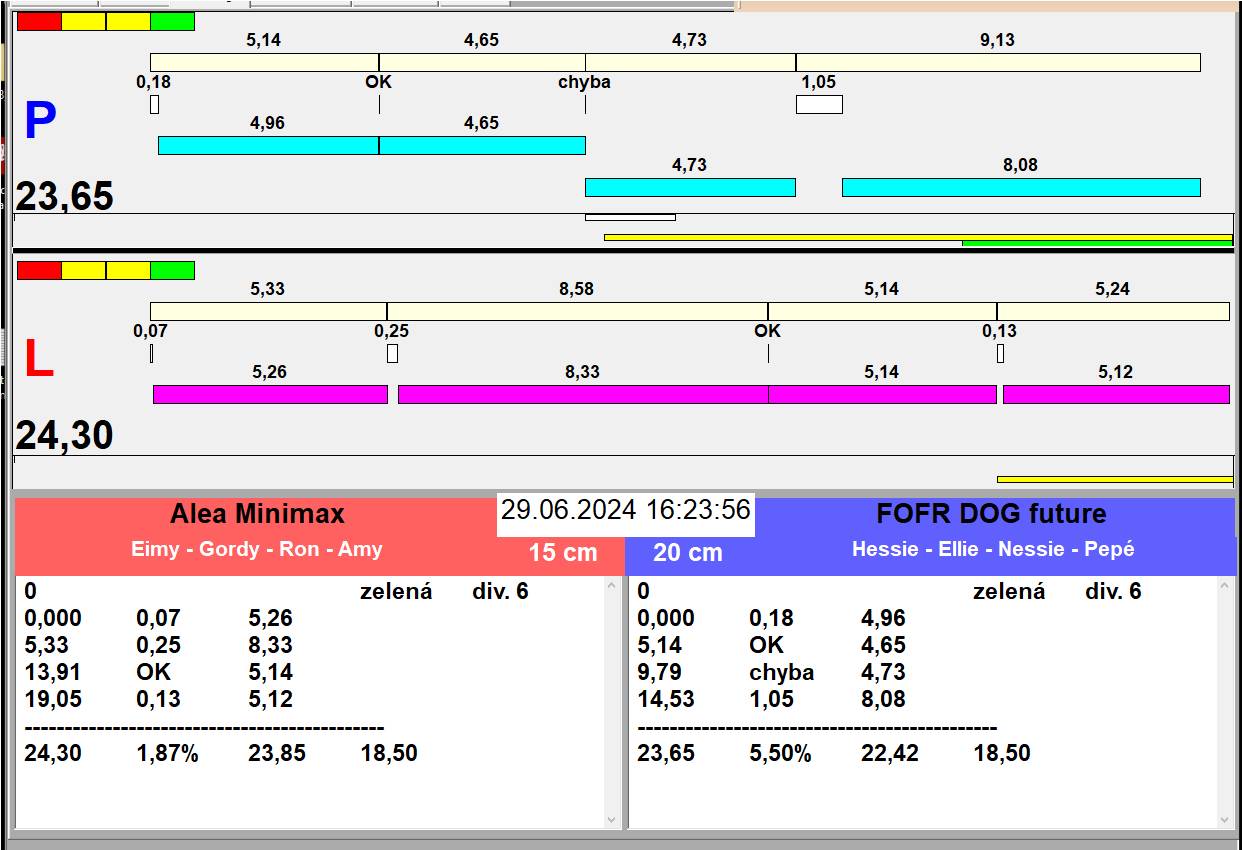Screen dimensions: 1242x850
Task: Click the small white box under 0,18
Action: 154,104
